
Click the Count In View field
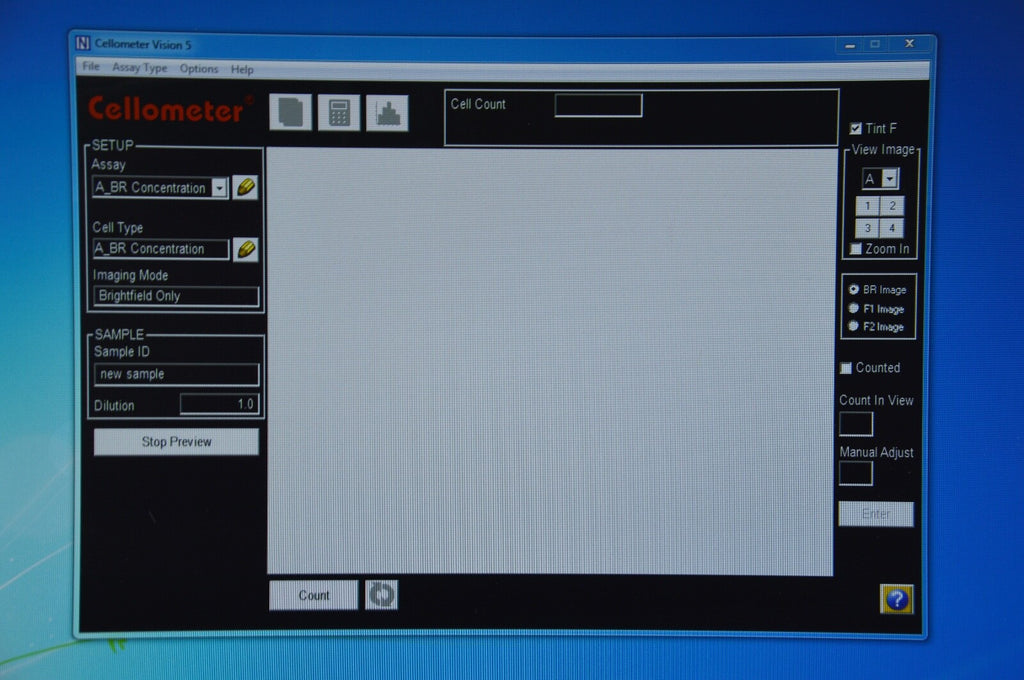[x=856, y=424]
